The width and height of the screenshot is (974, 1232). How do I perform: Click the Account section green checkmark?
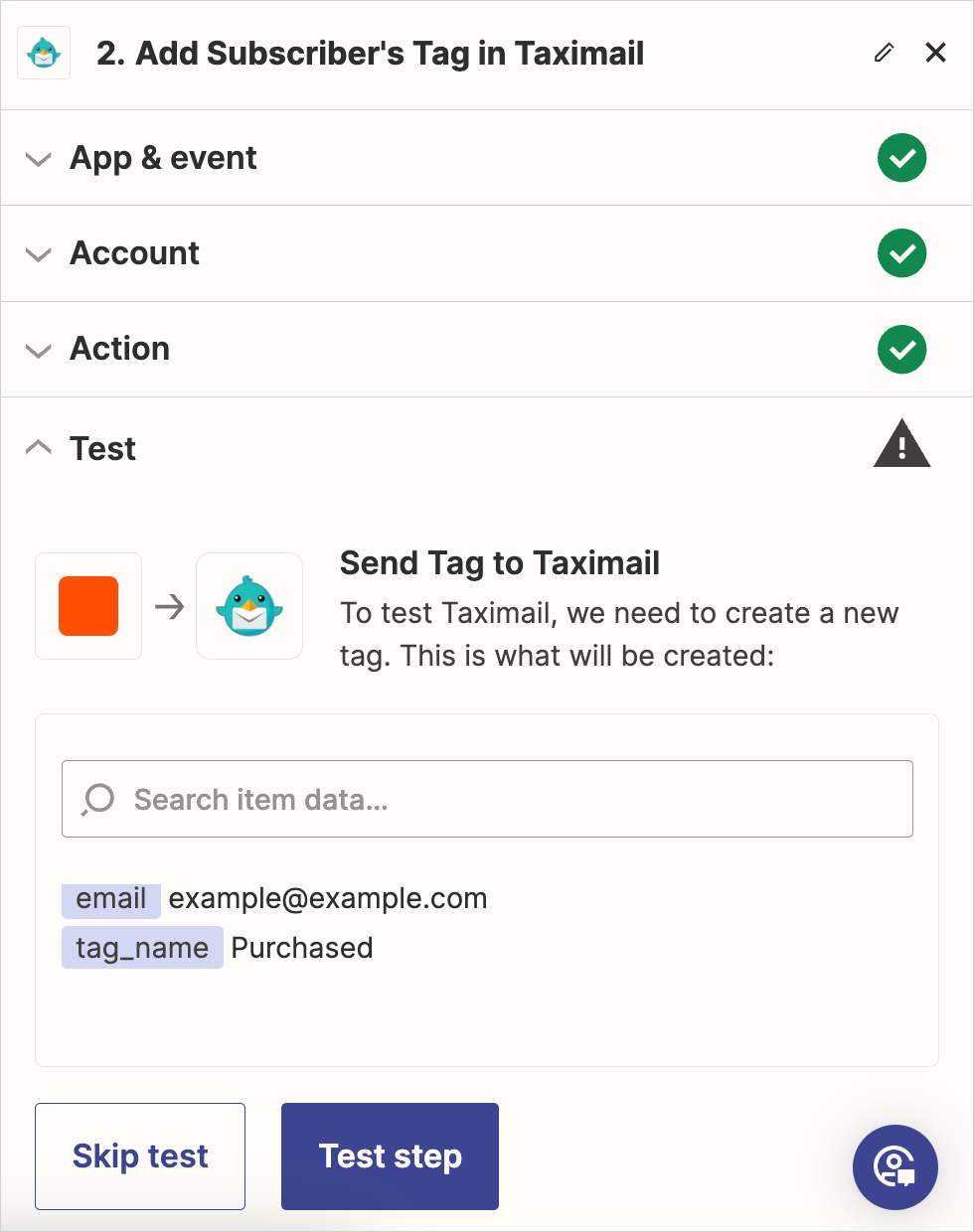(901, 253)
